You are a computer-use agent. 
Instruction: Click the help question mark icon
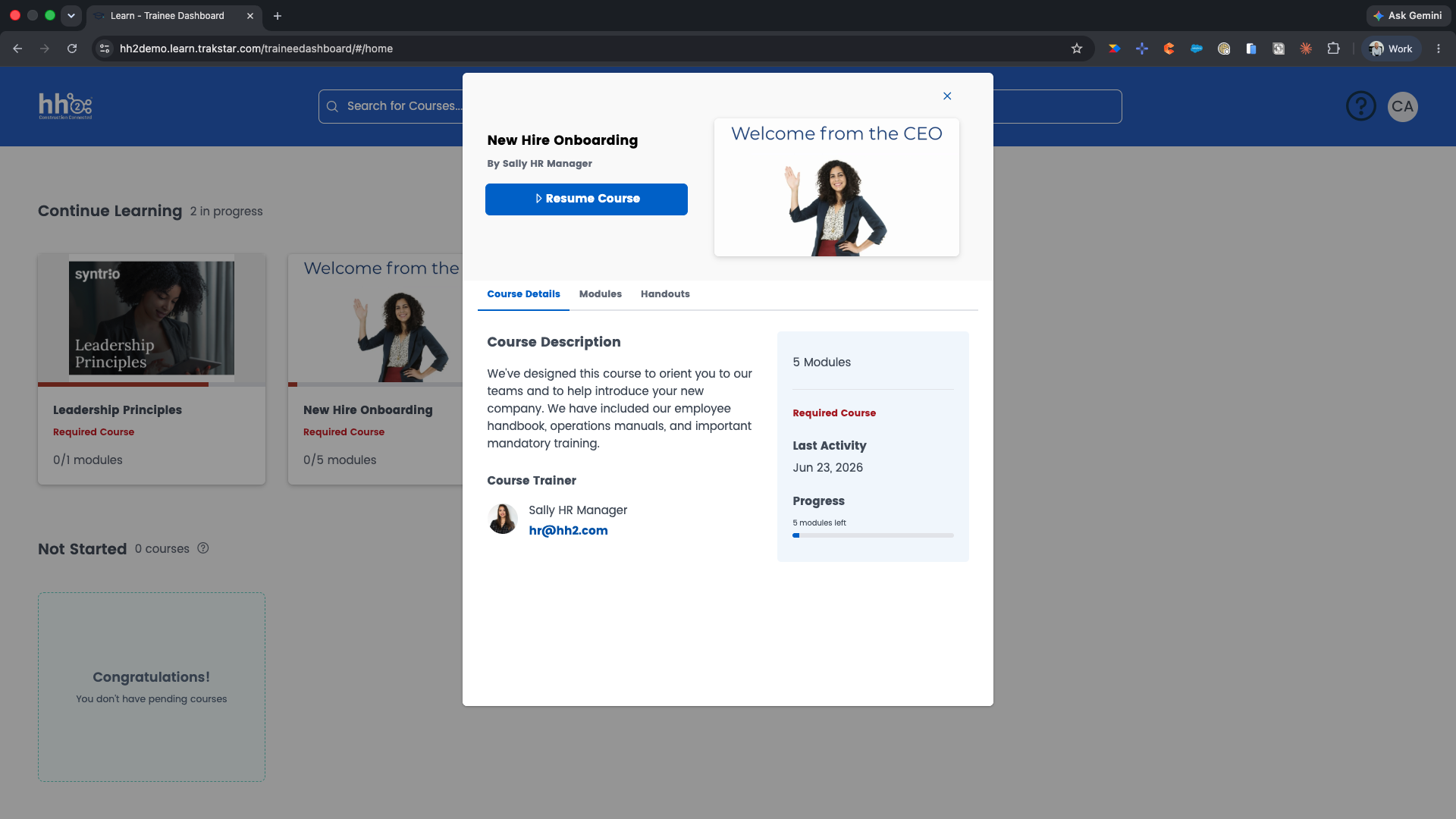pyautogui.click(x=1361, y=106)
